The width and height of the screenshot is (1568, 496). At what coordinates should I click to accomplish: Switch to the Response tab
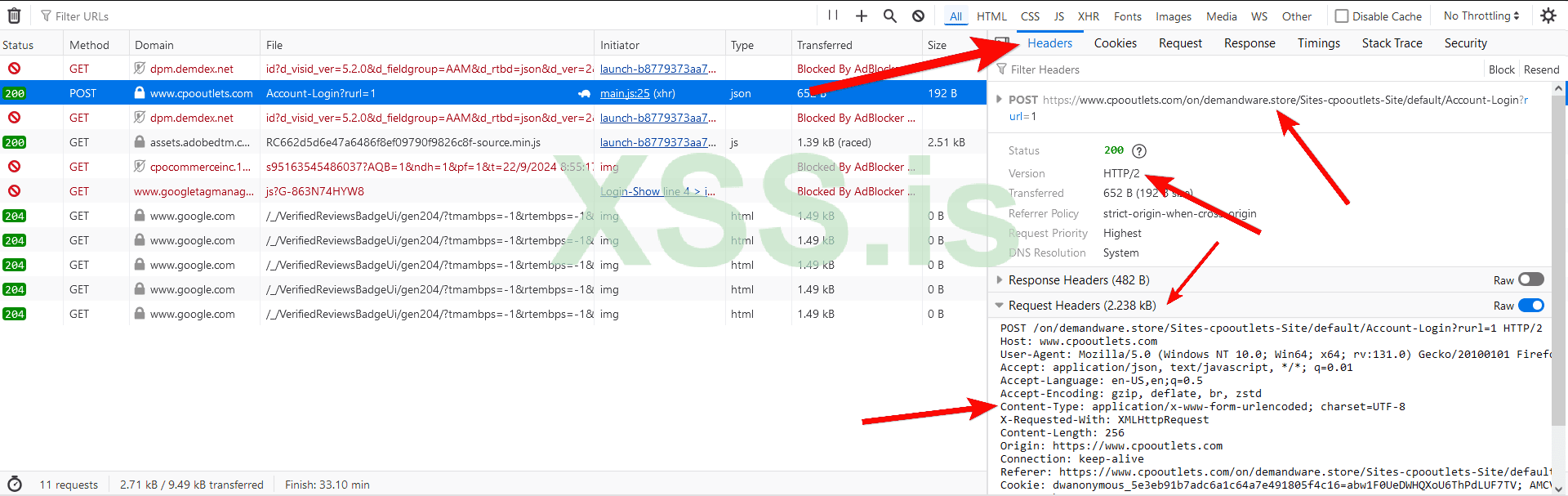(1249, 43)
